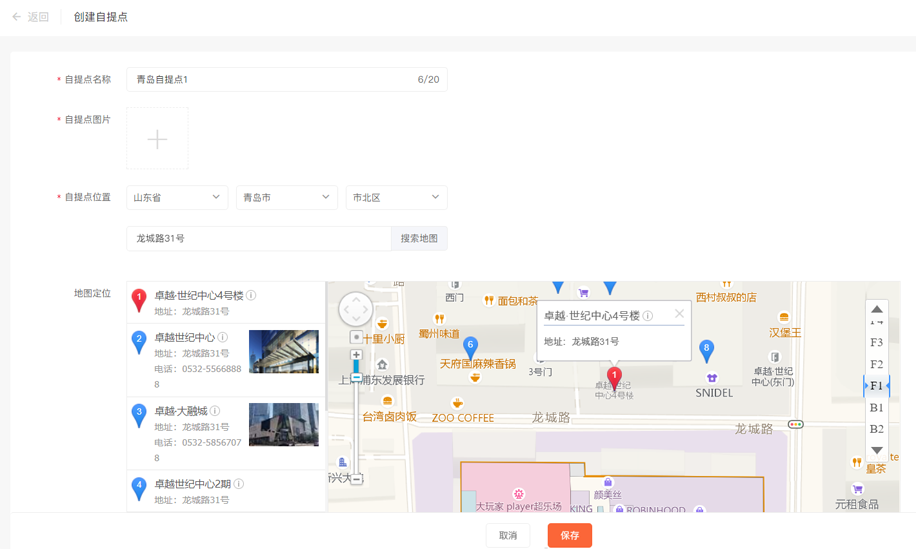Viewport: 916px width, 554px height.
Task: Select blue marker 4 in results list
Action: point(139,489)
